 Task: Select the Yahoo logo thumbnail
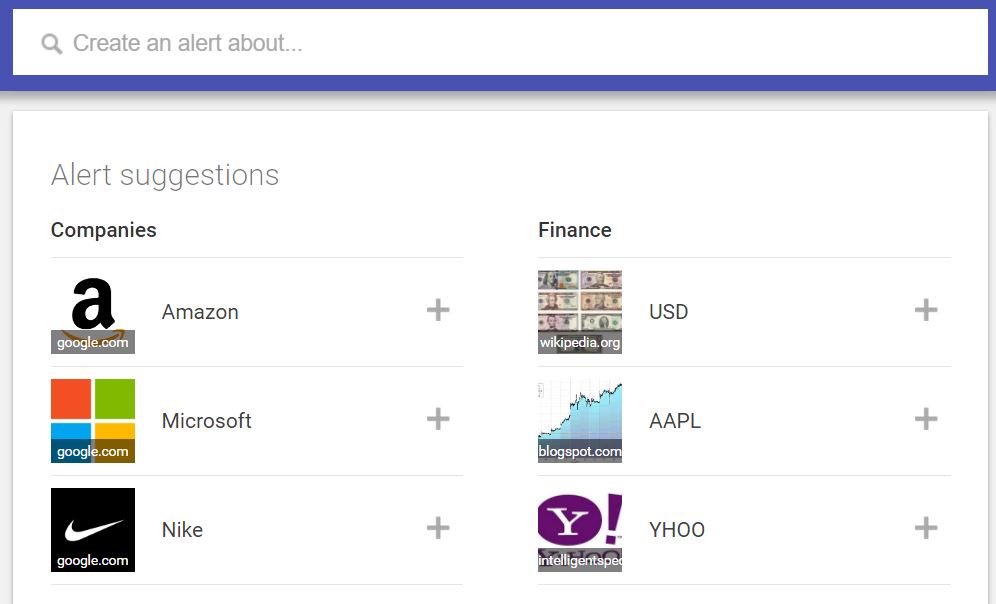click(580, 530)
